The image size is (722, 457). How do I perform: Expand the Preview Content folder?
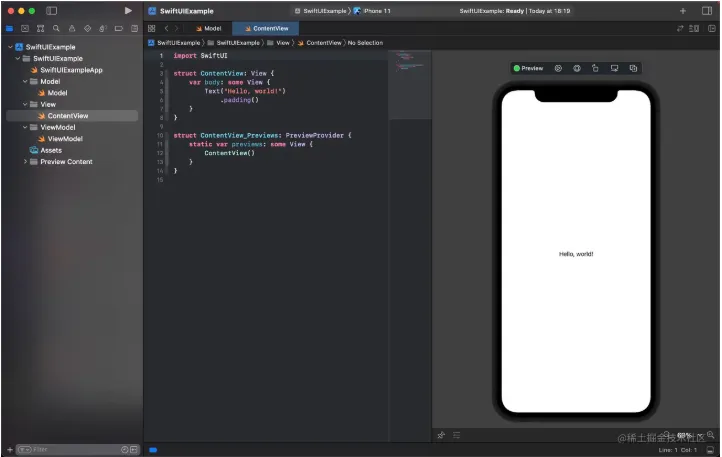coord(25,162)
